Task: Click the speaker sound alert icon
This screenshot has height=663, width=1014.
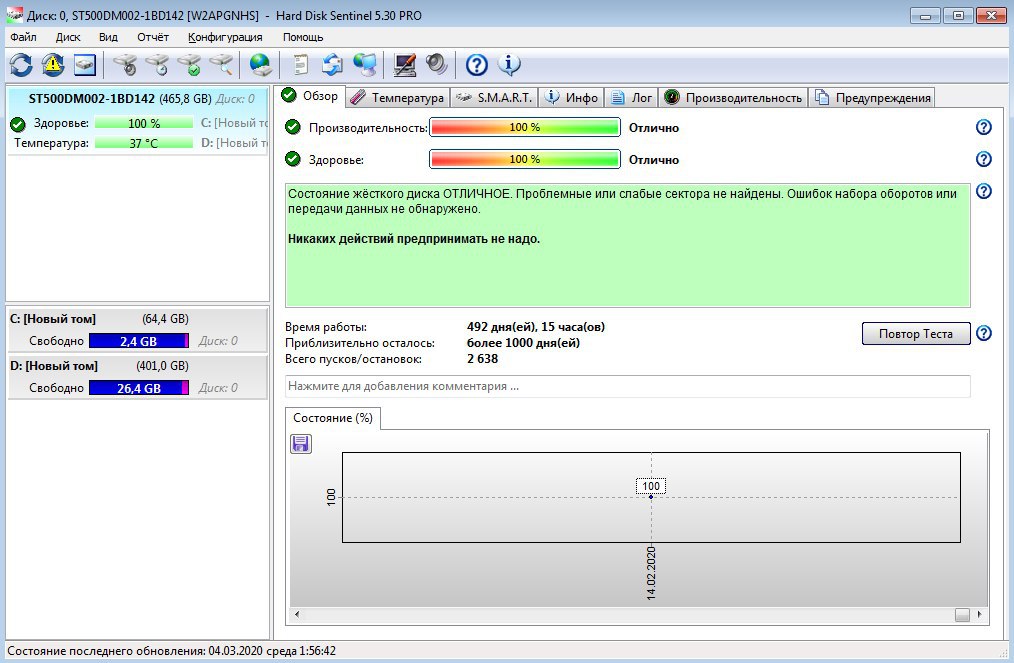Action: [x=437, y=65]
